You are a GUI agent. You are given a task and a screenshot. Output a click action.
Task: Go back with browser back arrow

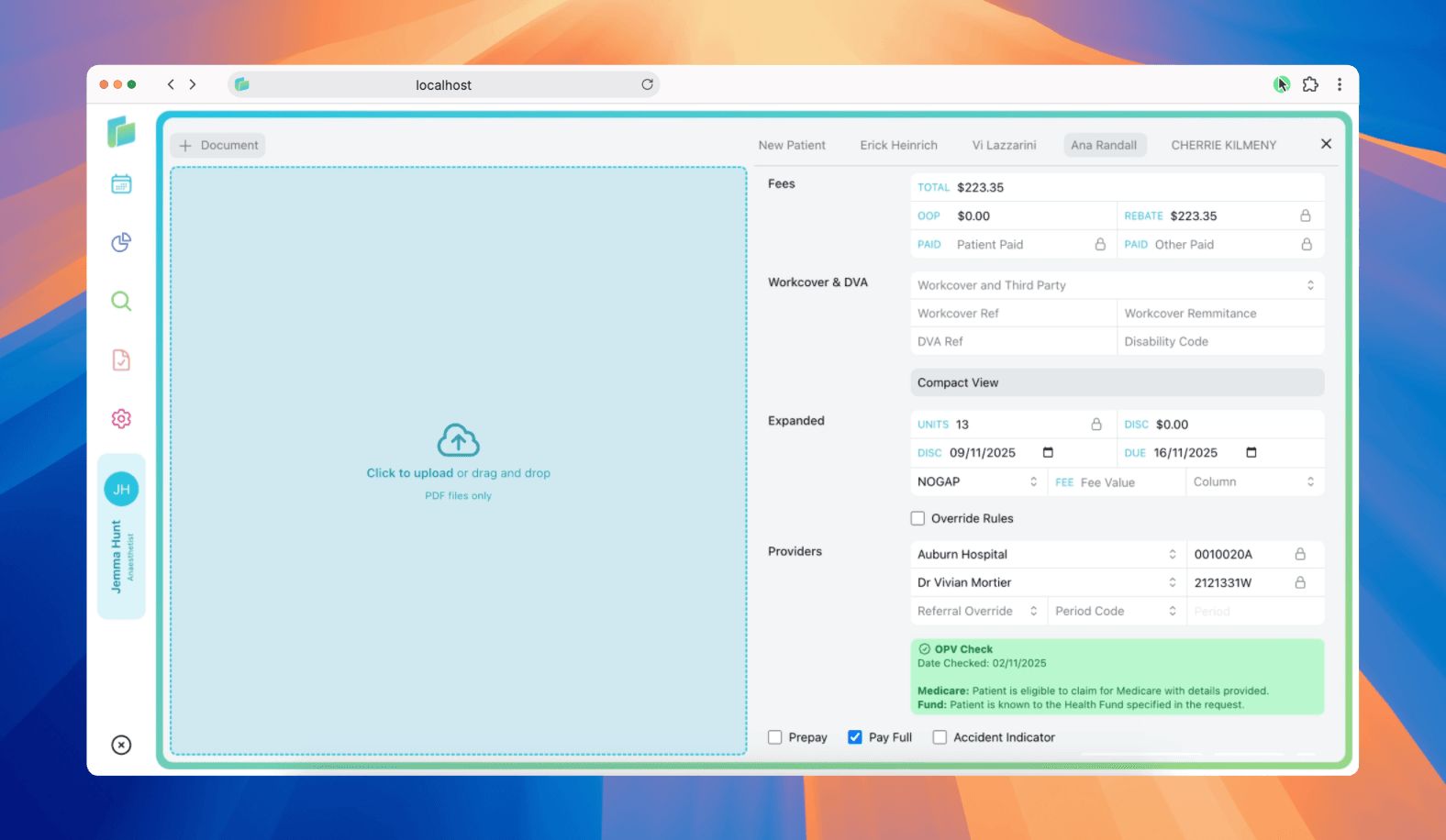tap(171, 84)
